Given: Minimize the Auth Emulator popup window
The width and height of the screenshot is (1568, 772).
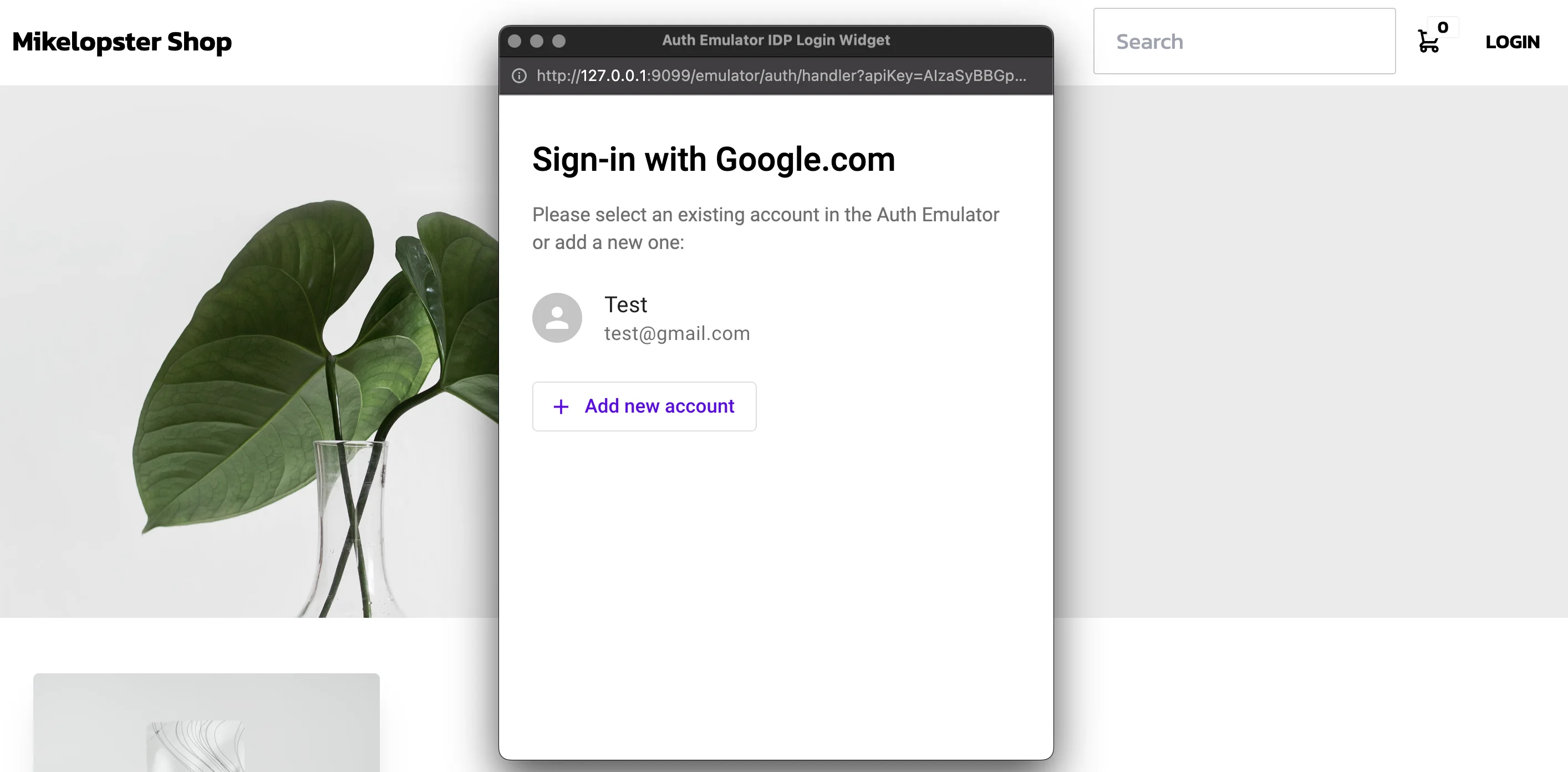Looking at the screenshot, I should click(x=536, y=41).
